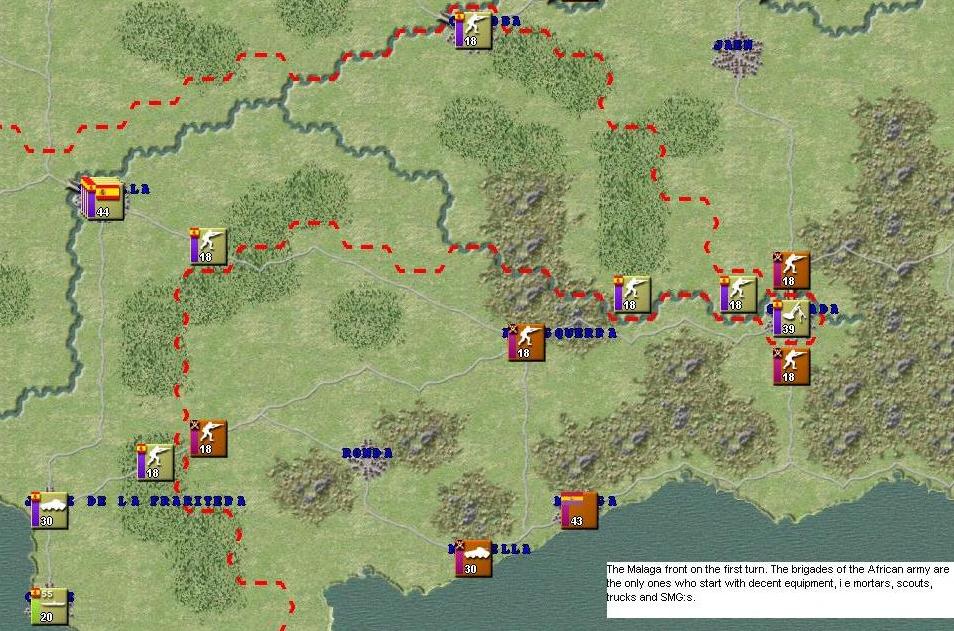
Task: Select tan infantry unit above Jerez de la Frontera label
Action: [155, 462]
